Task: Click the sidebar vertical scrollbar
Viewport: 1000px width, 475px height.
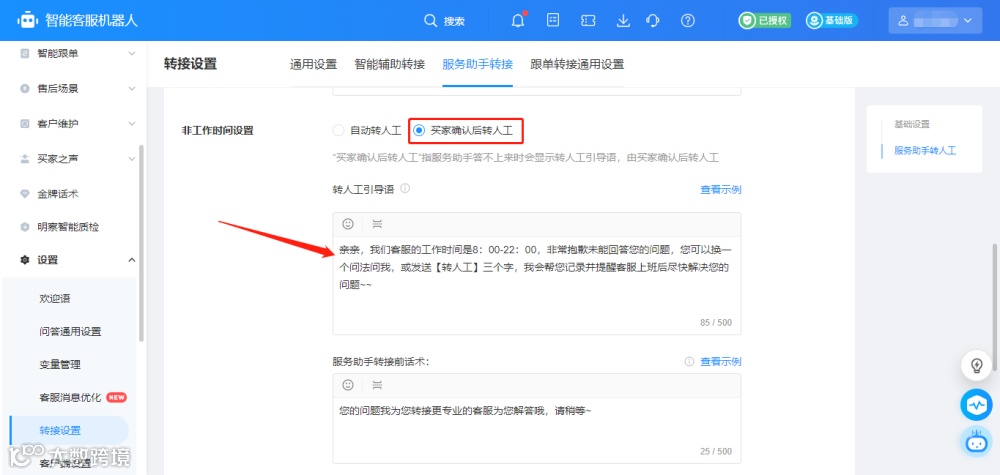Action: [x=141, y=243]
